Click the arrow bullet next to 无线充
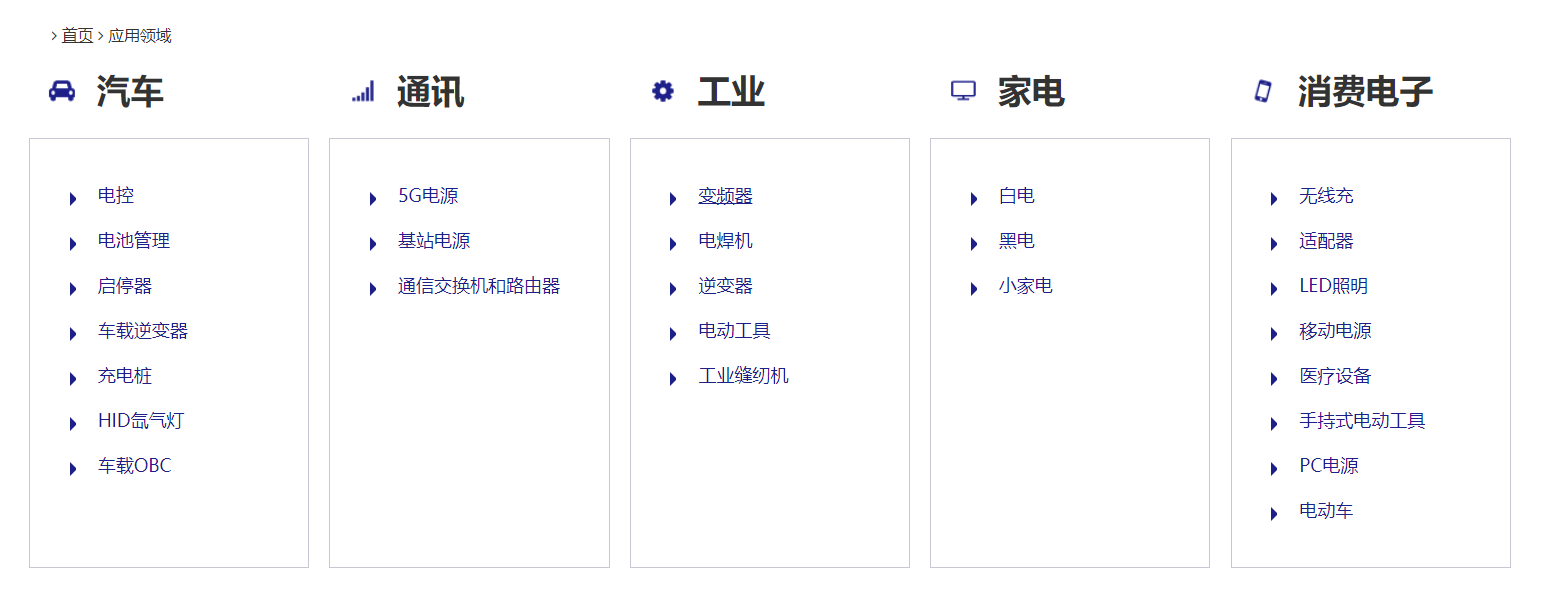 1274,198
